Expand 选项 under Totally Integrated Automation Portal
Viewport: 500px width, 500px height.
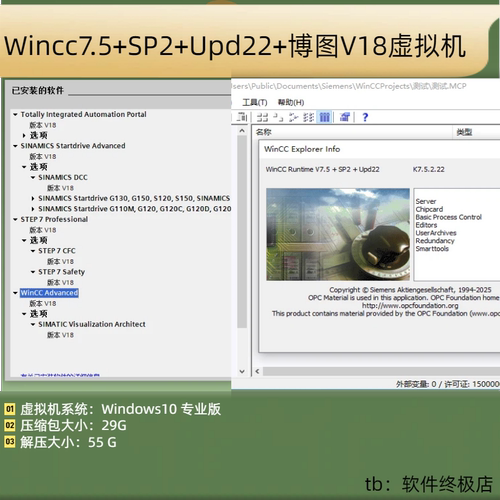[x=24, y=135]
